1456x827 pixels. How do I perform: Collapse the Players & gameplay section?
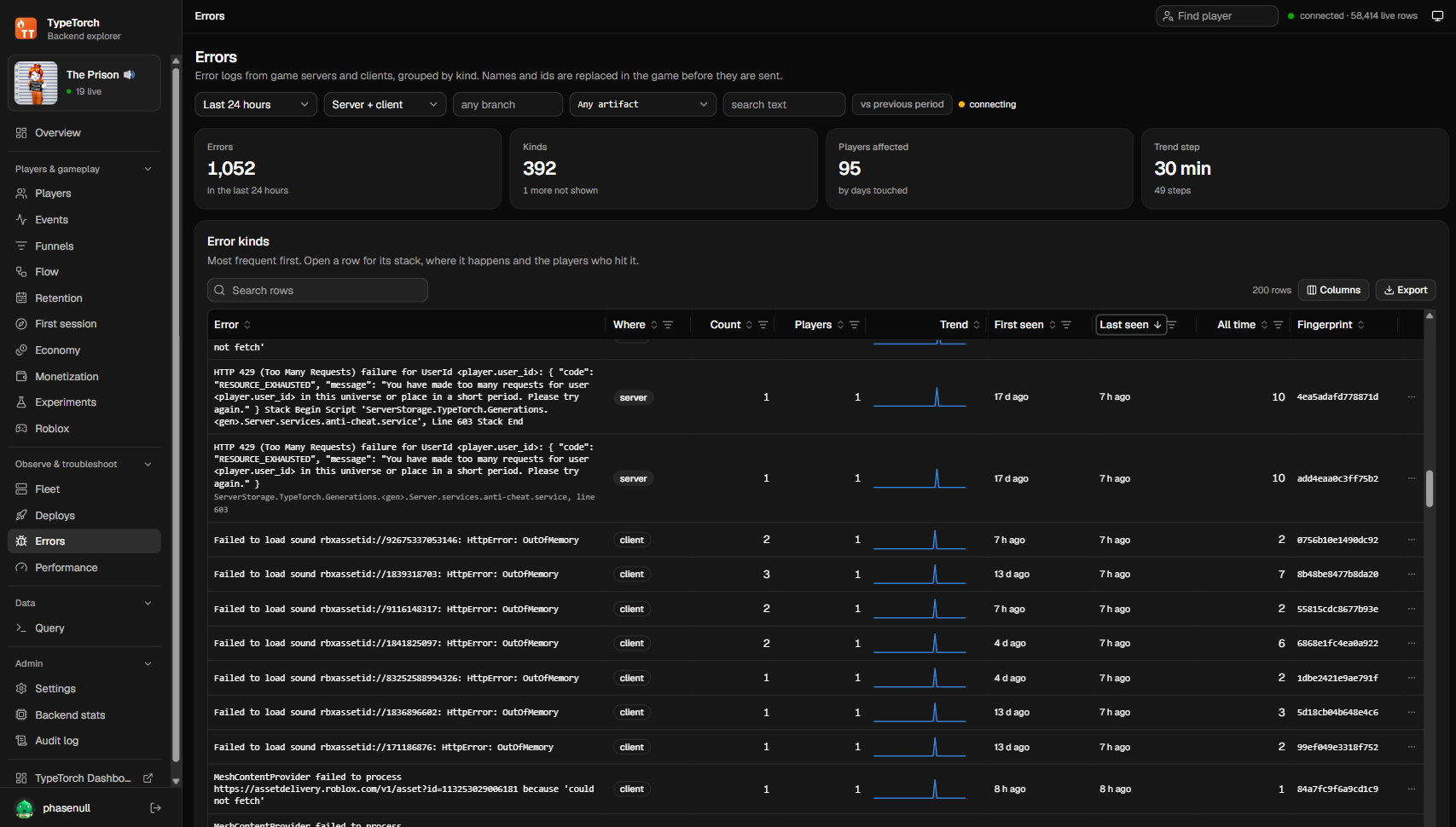(84, 169)
